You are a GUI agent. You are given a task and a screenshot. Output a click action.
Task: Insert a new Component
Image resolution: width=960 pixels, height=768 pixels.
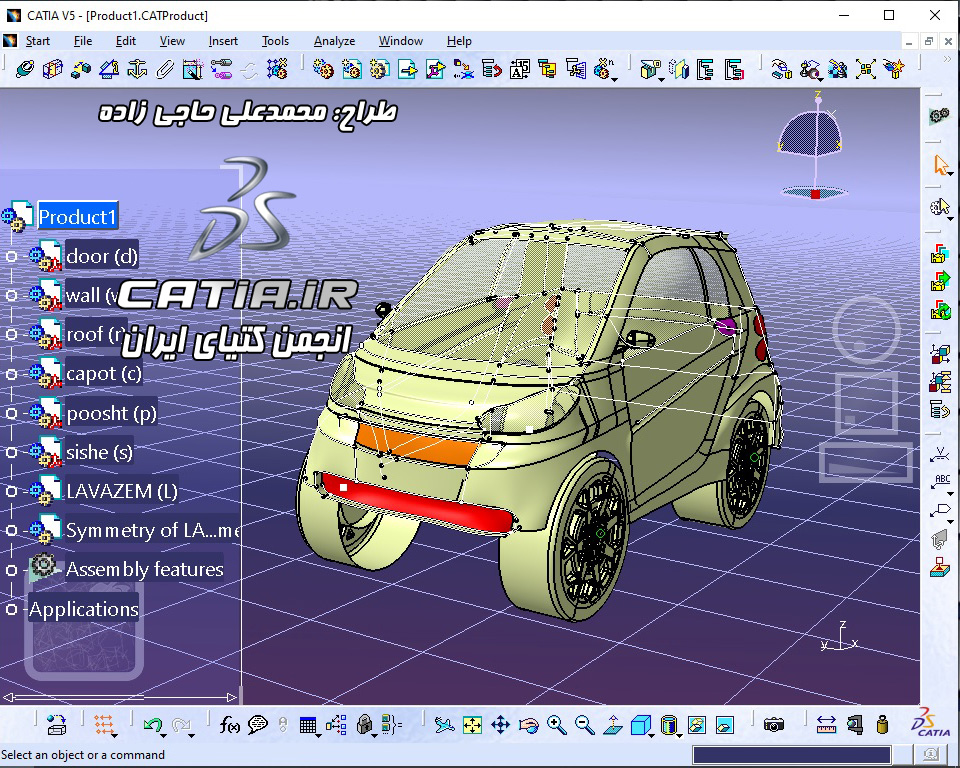pyautogui.click(x=323, y=69)
